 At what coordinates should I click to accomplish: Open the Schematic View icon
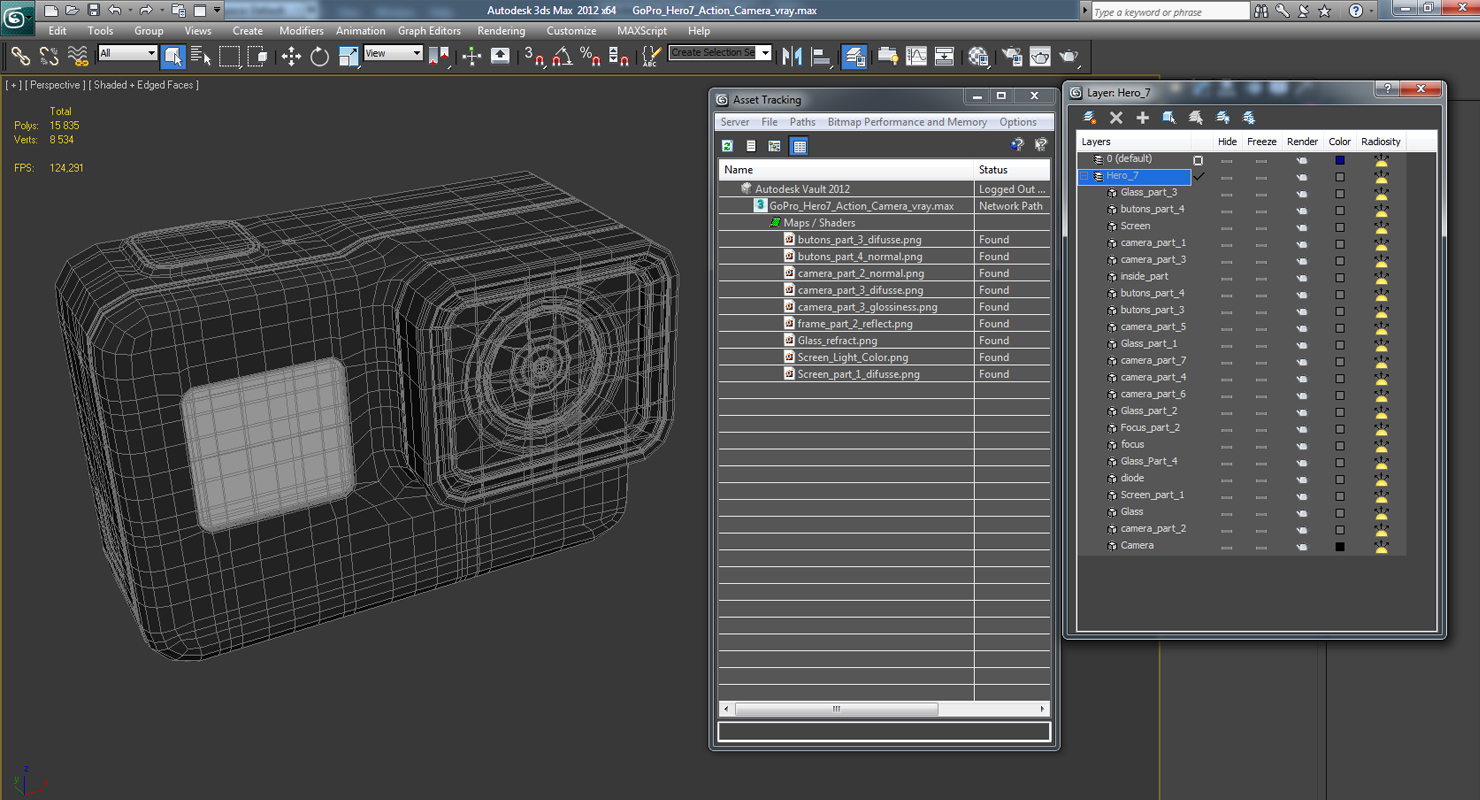(x=944, y=56)
